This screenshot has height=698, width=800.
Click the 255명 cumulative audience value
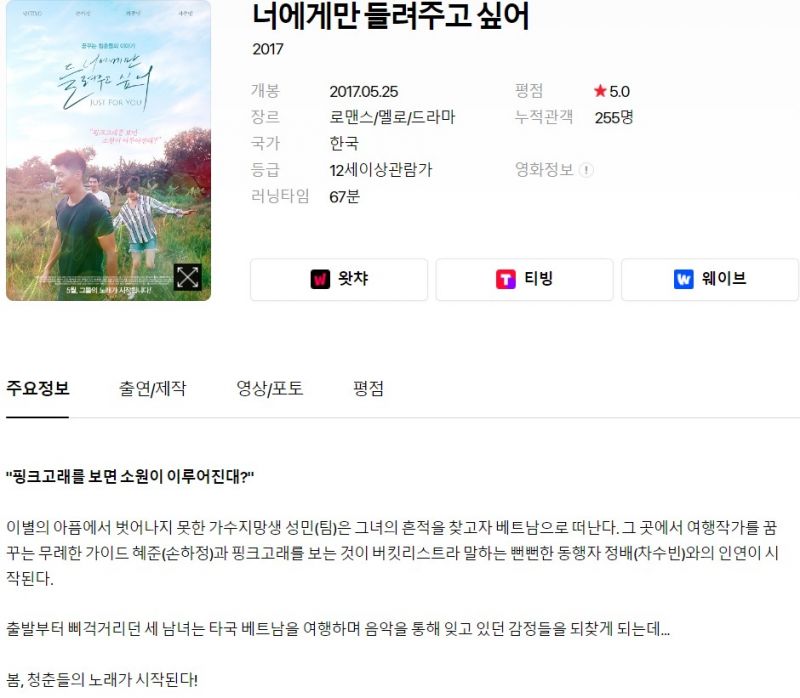[614, 117]
